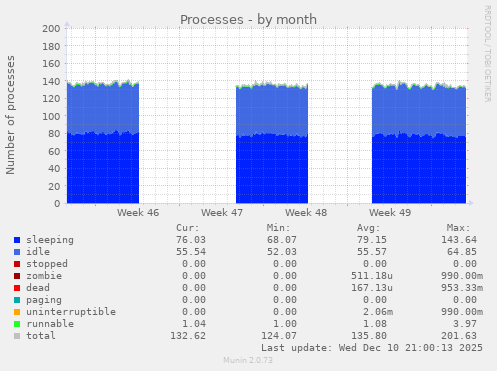Click zombie average value 511.18u

pos(372,276)
